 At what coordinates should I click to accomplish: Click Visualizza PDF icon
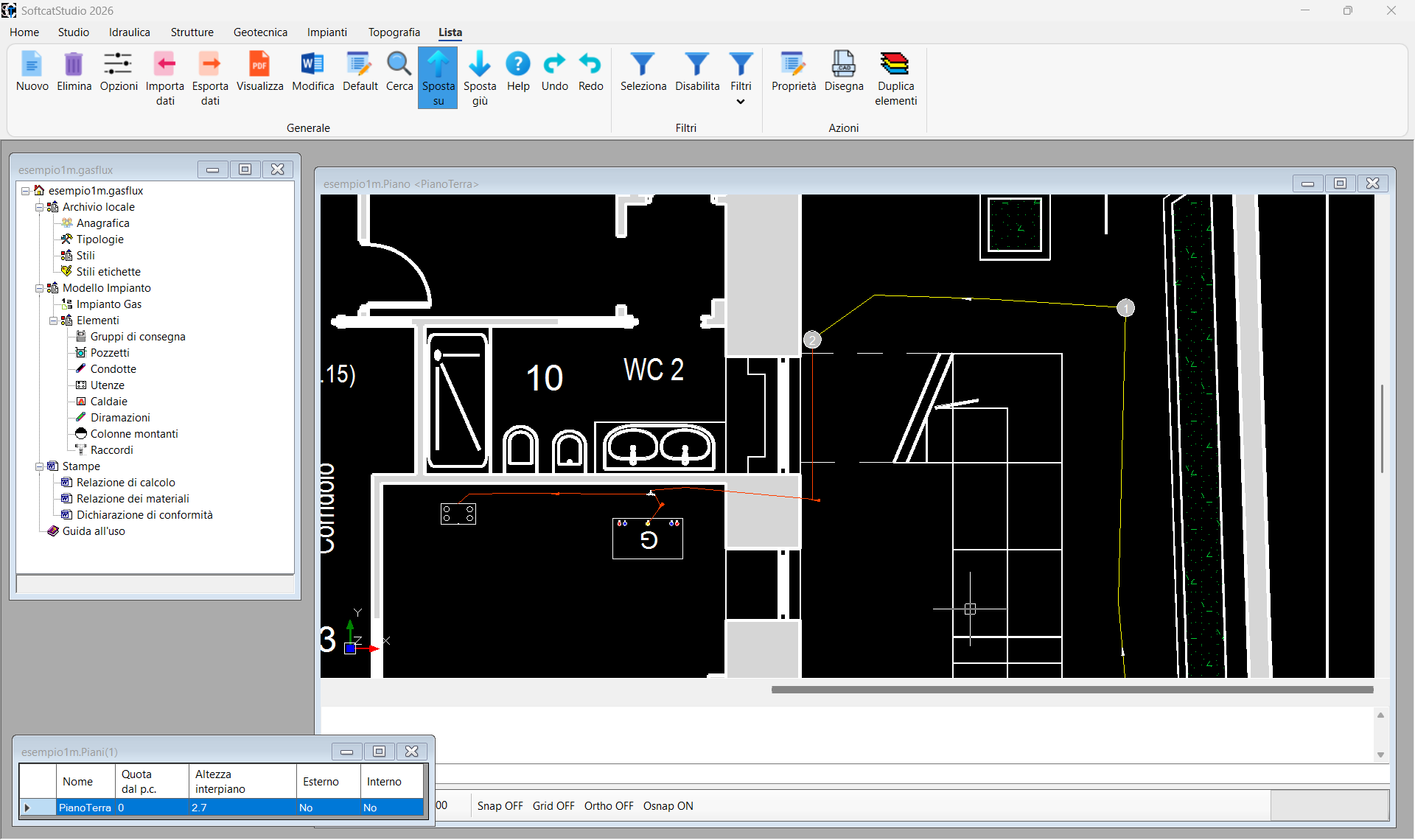[x=259, y=64]
